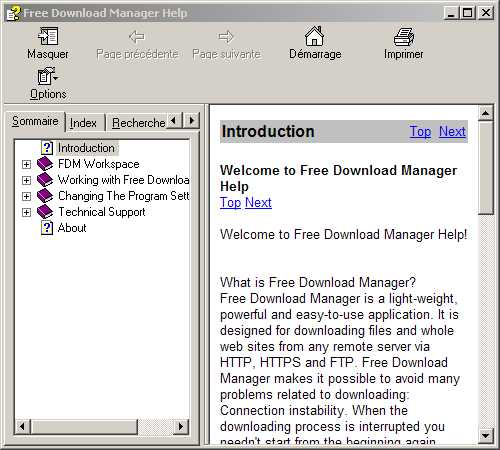Expand the Technical Support tree node
Viewport: 500px width, 450px height.
click(26, 212)
